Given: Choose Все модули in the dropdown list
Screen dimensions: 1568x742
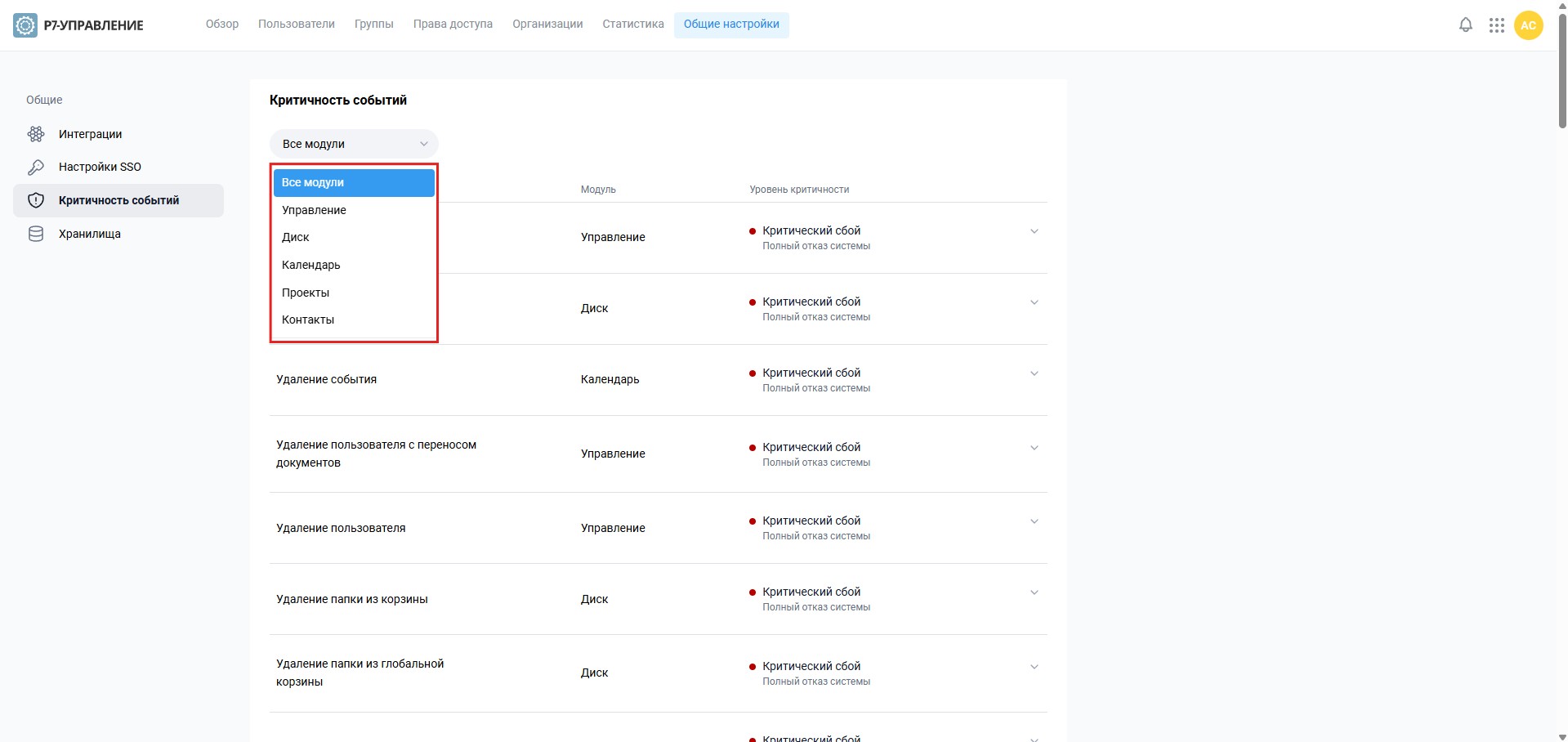Looking at the screenshot, I should (x=354, y=183).
